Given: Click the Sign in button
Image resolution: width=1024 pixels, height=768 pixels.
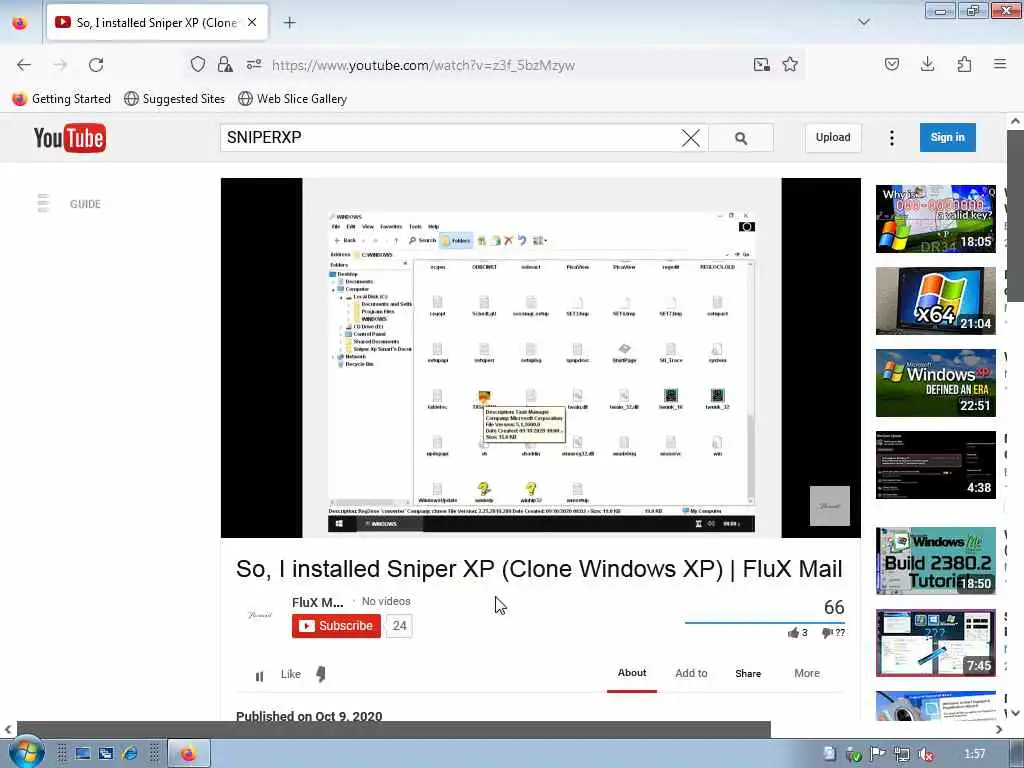Looking at the screenshot, I should (948, 137).
